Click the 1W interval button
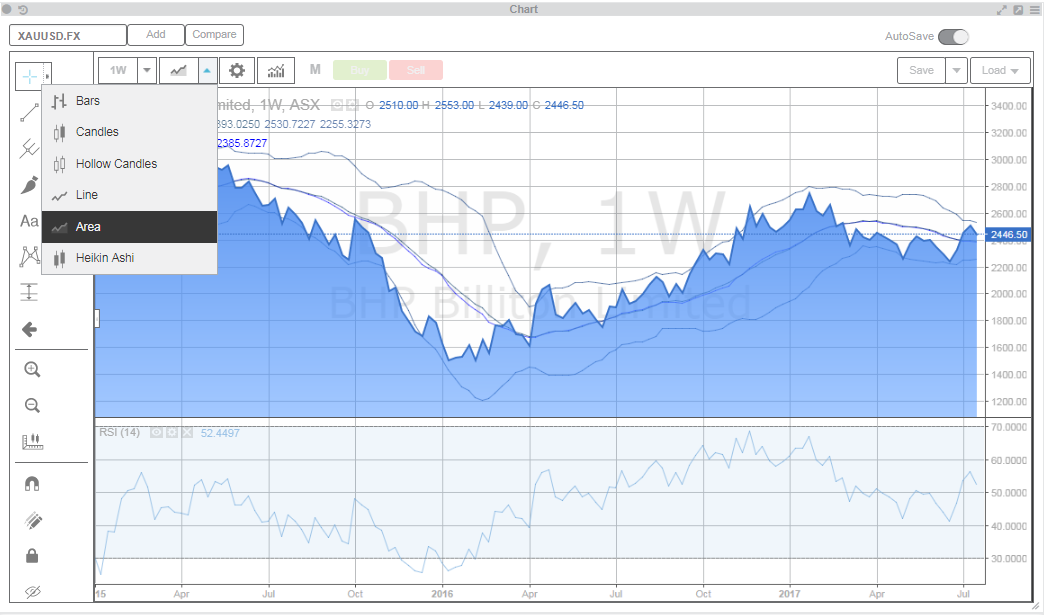This screenshot has height=615, width=1044. point(118,70)
